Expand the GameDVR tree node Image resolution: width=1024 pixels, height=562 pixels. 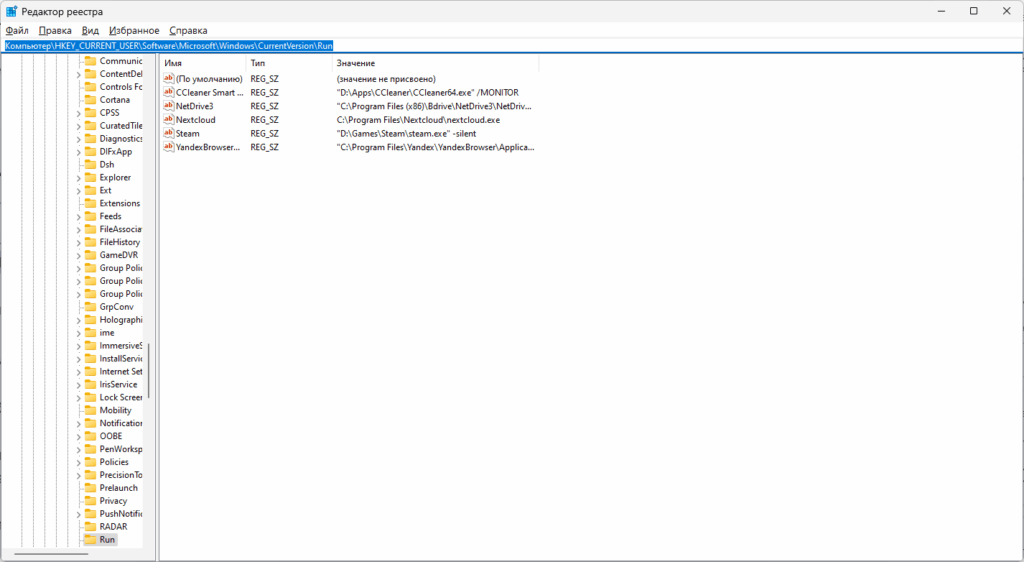click(x=78, y=256)
